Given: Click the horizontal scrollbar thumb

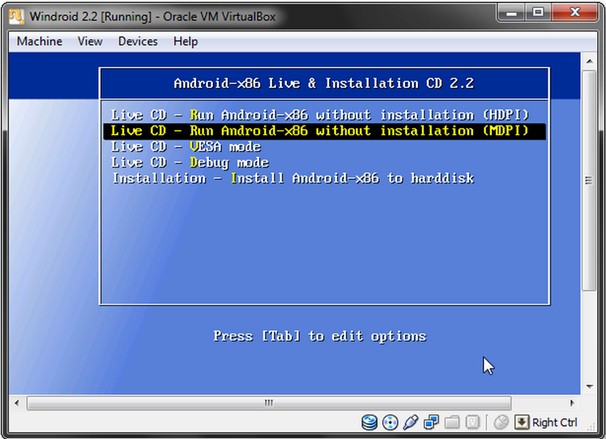Looking at the screenshot, I should point(269,403).
